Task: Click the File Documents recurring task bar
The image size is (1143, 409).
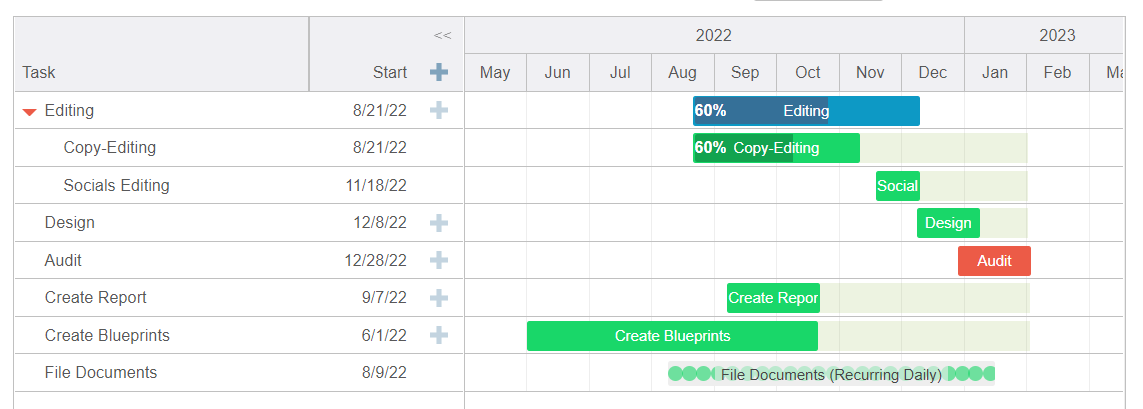Action: (x=831, y=374)
